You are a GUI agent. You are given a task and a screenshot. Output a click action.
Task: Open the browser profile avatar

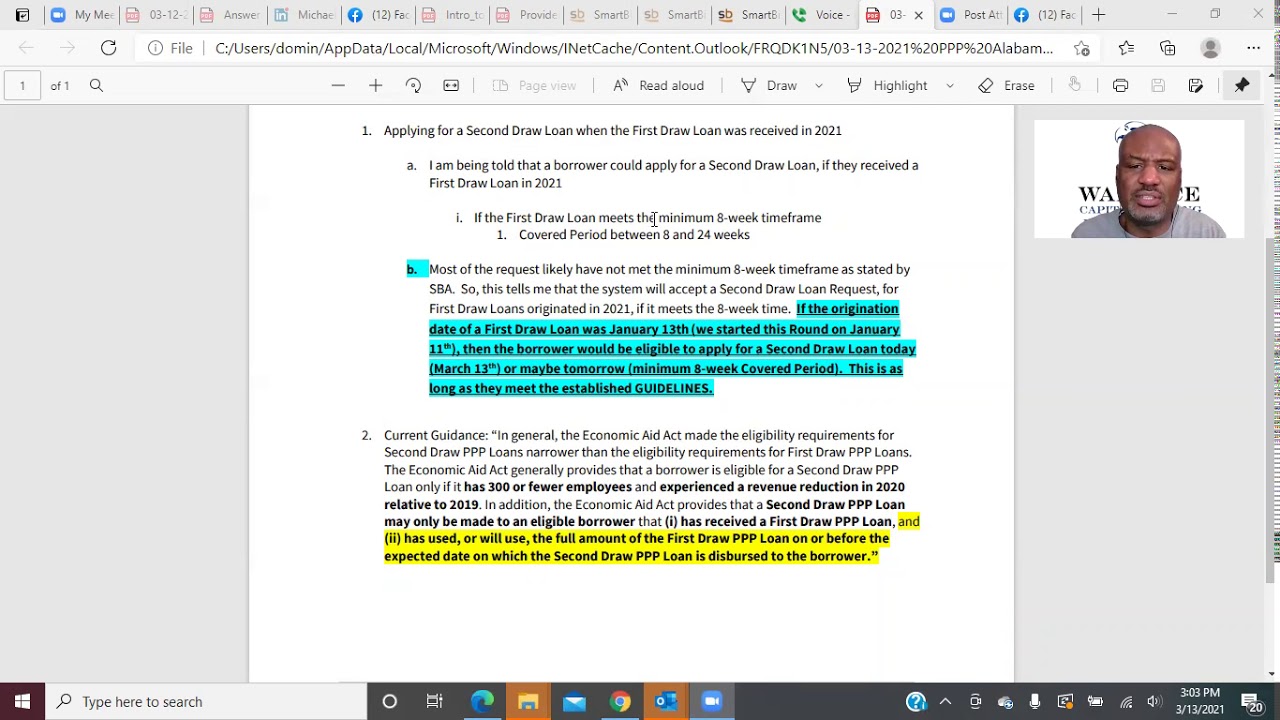[x=1210, y=48]
